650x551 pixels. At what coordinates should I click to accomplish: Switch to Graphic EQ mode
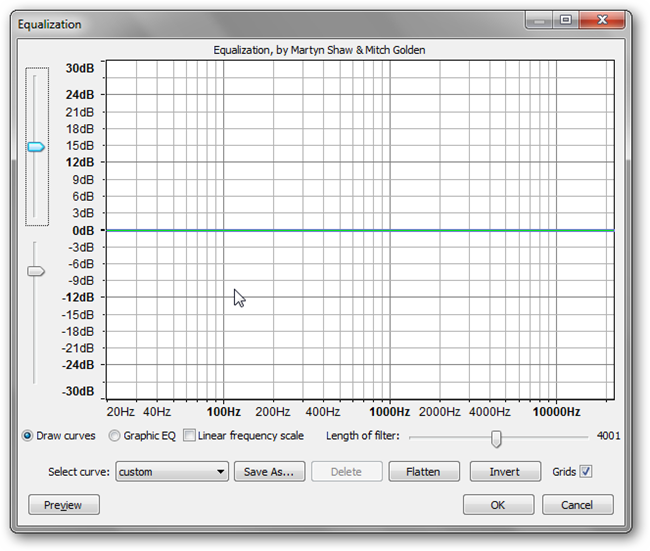pyautogui.click(x=114, y=436)
